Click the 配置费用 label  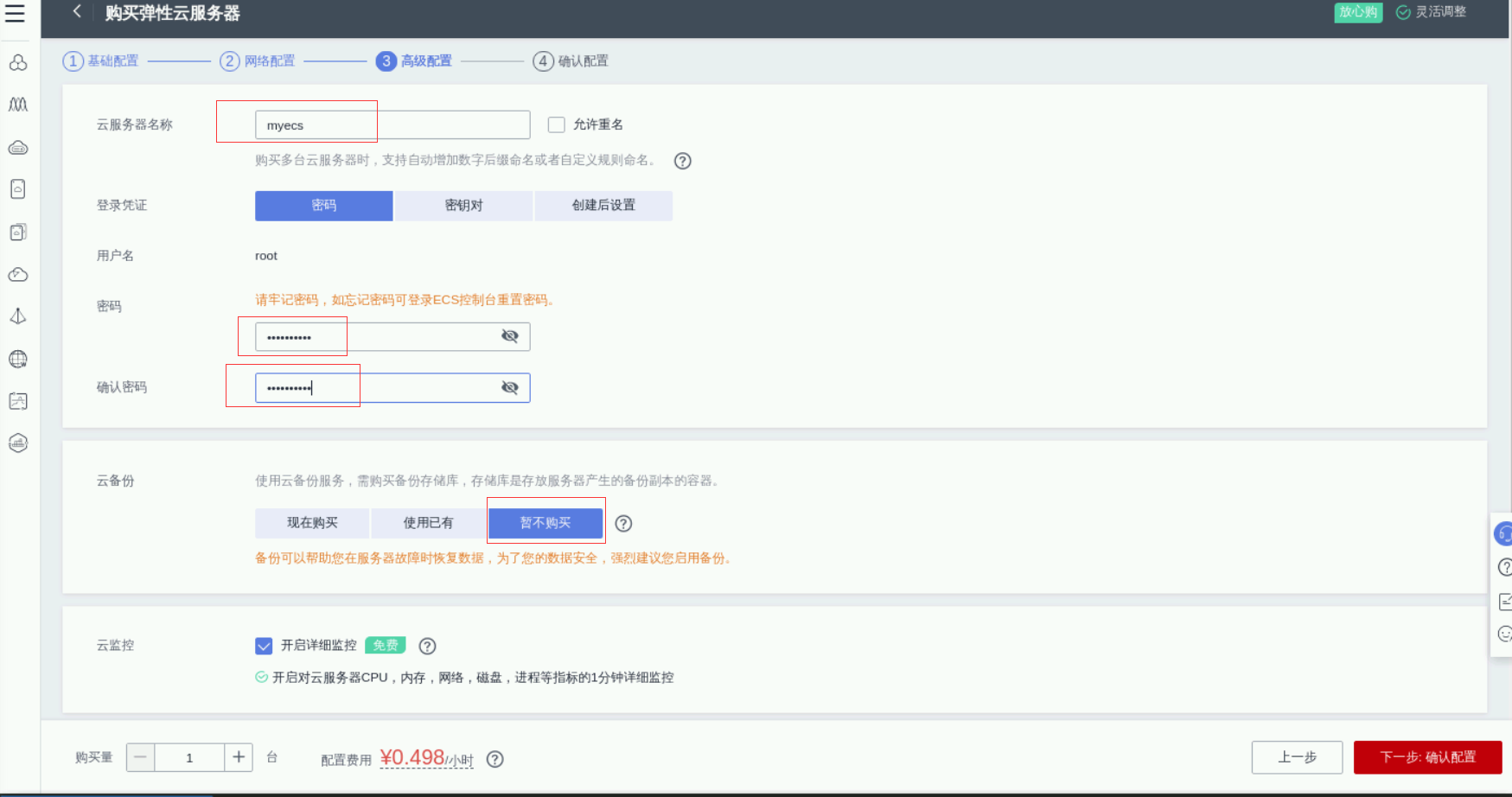(x=346, y=760)
